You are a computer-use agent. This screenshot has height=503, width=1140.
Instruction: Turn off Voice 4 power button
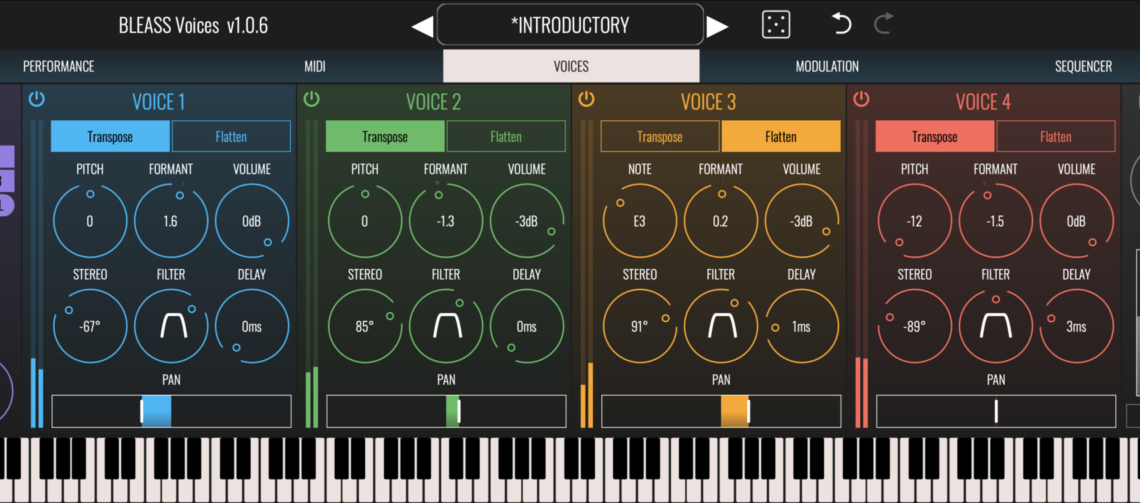pyautogui.click(x=861, y=99)
